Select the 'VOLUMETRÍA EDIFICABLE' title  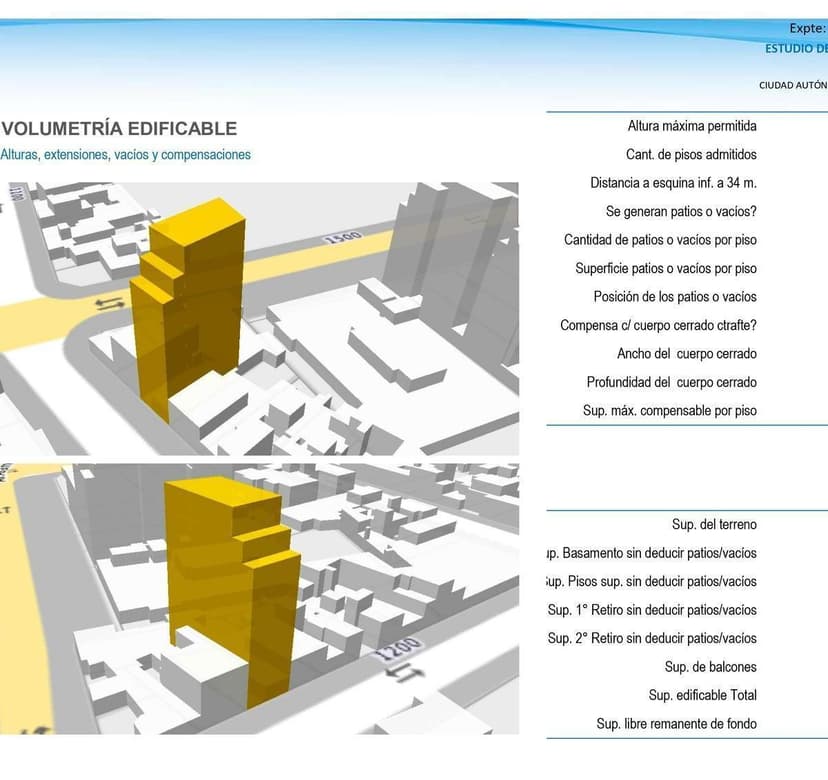(118, 128)
